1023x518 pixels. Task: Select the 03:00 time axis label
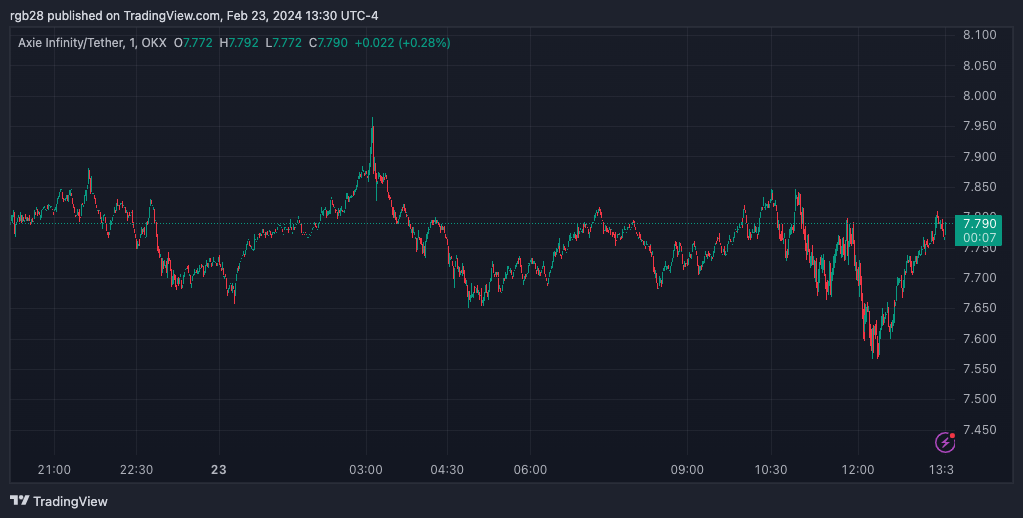(366, 470)
